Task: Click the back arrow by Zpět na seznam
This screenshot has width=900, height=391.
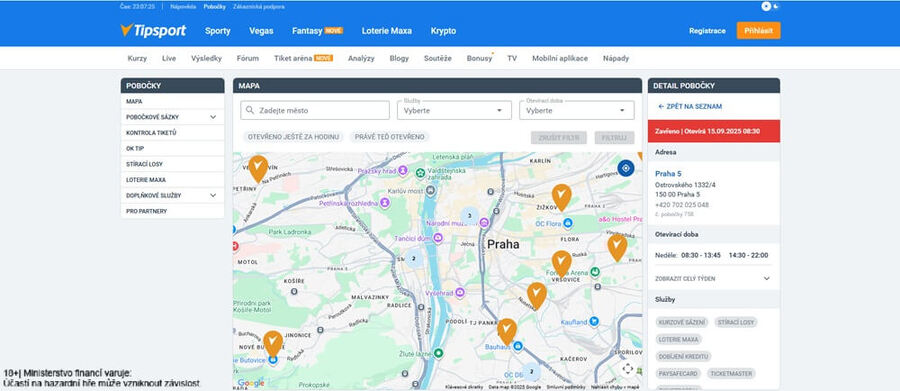Action: [661, 107]
